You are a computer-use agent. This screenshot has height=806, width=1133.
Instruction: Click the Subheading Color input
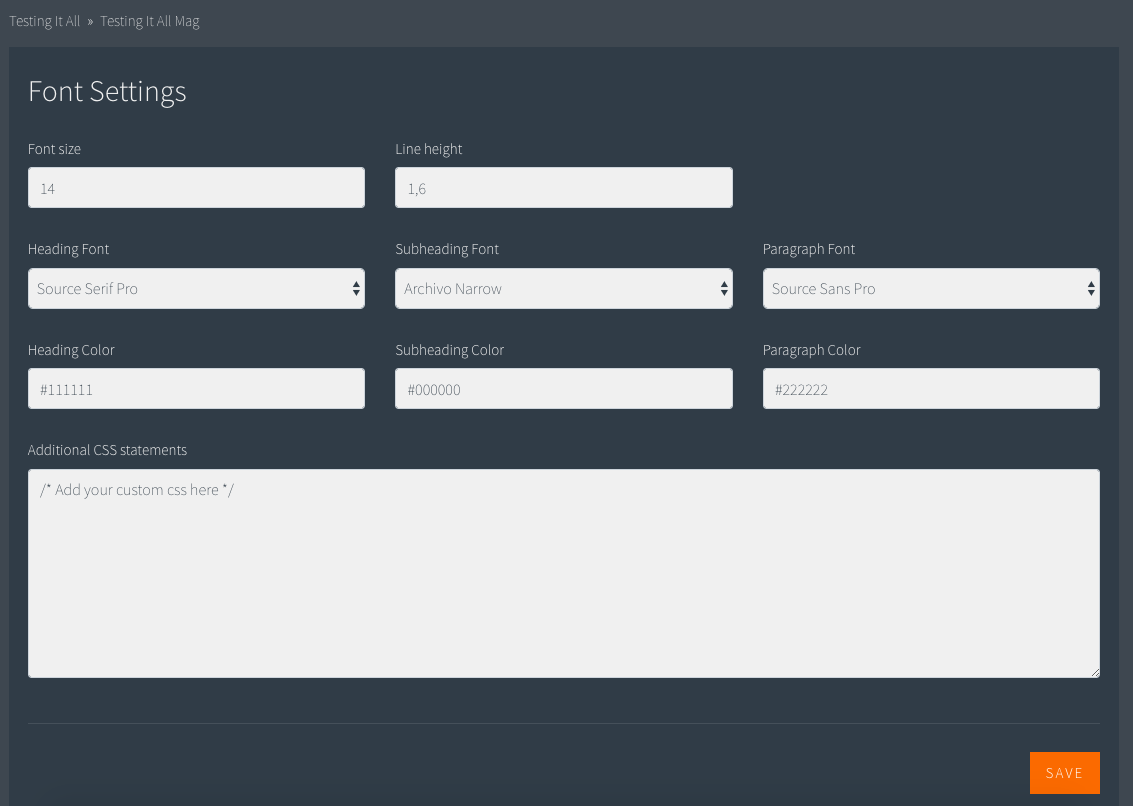coord(564,389)
